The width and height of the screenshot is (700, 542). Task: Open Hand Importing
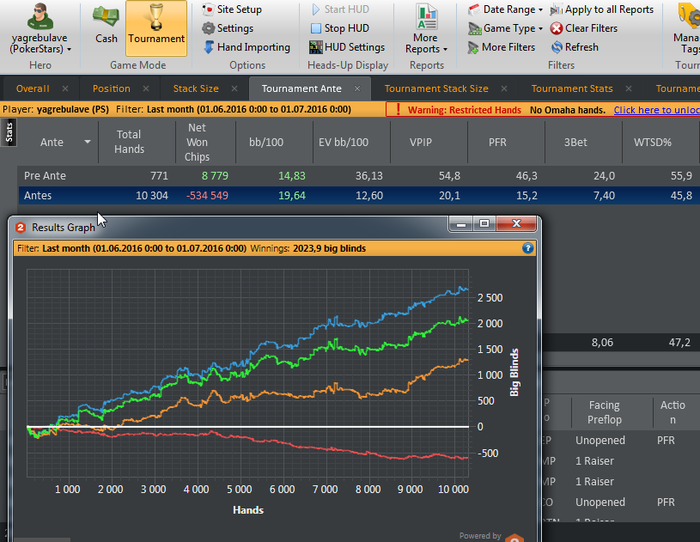(x=246, y=47)
